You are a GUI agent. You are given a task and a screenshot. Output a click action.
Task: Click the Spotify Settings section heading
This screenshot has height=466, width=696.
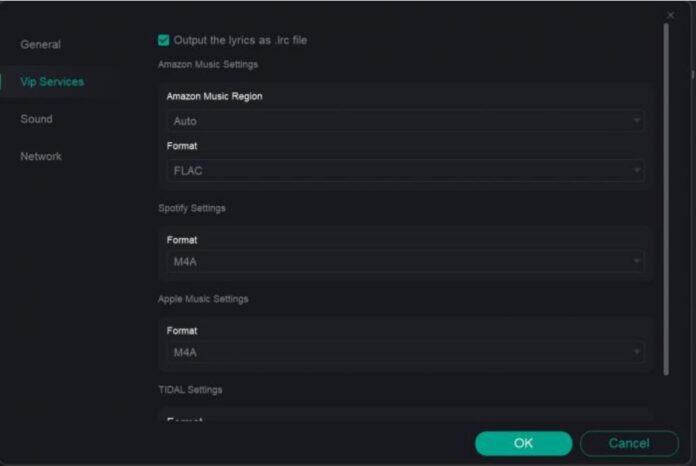click(192, 208)
